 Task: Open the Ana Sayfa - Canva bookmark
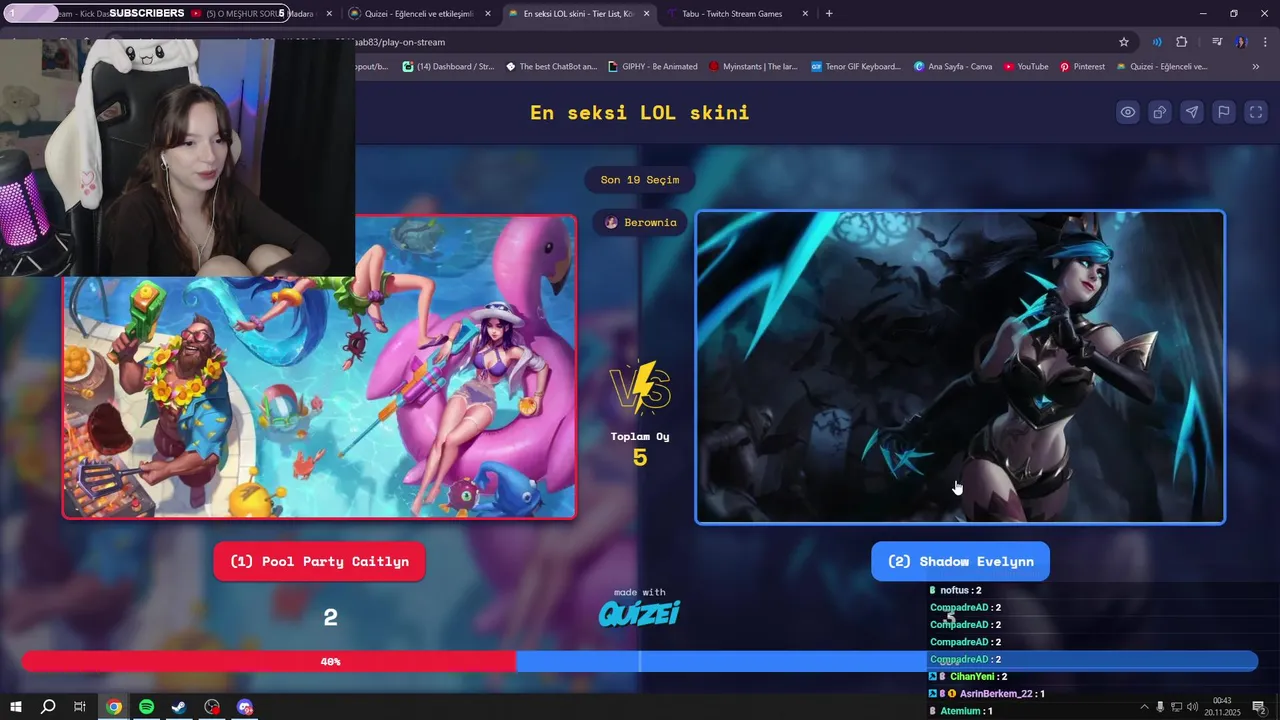pos(953,67)
